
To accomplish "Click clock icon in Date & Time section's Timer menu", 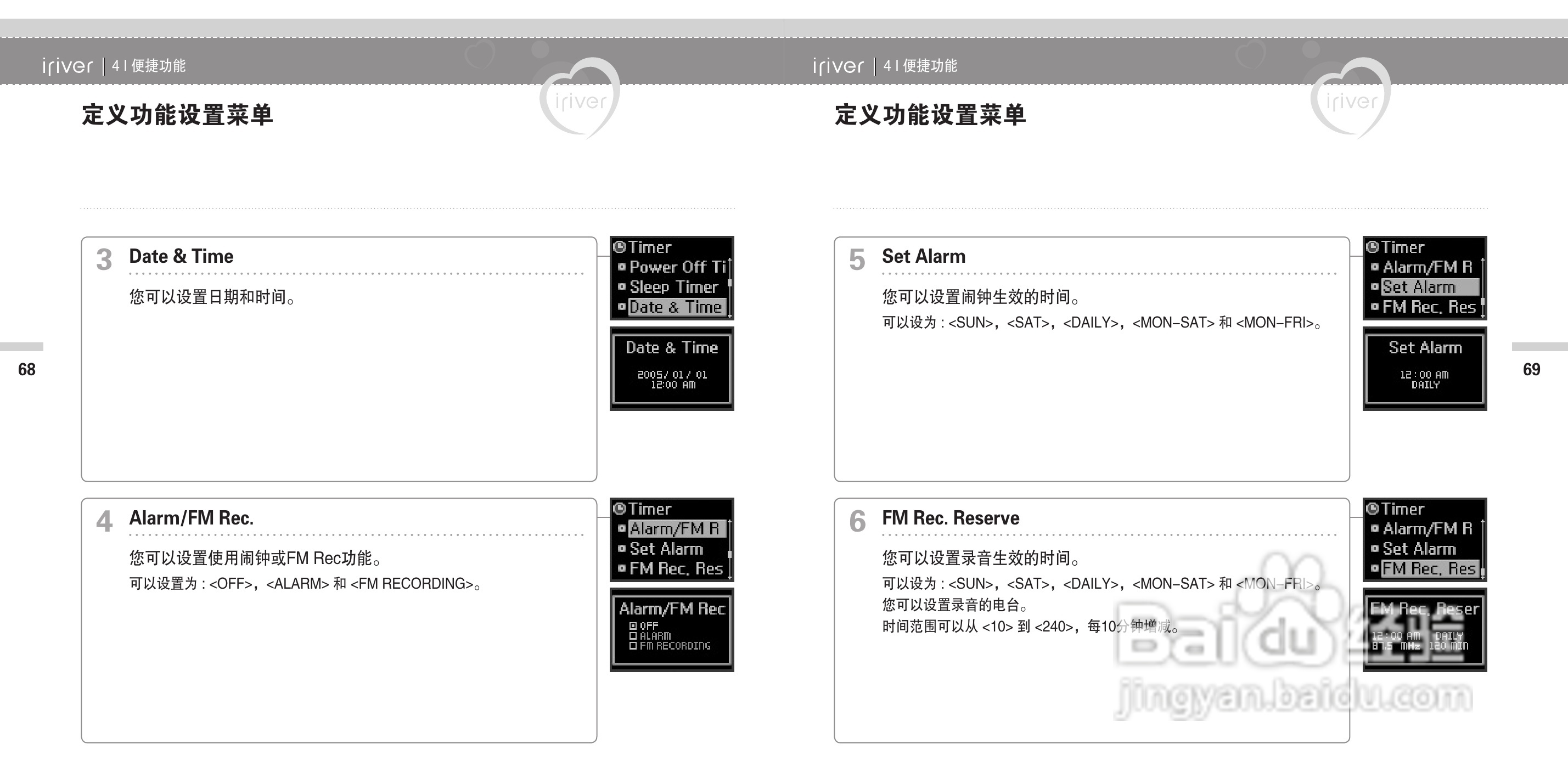I will point(620,247).
